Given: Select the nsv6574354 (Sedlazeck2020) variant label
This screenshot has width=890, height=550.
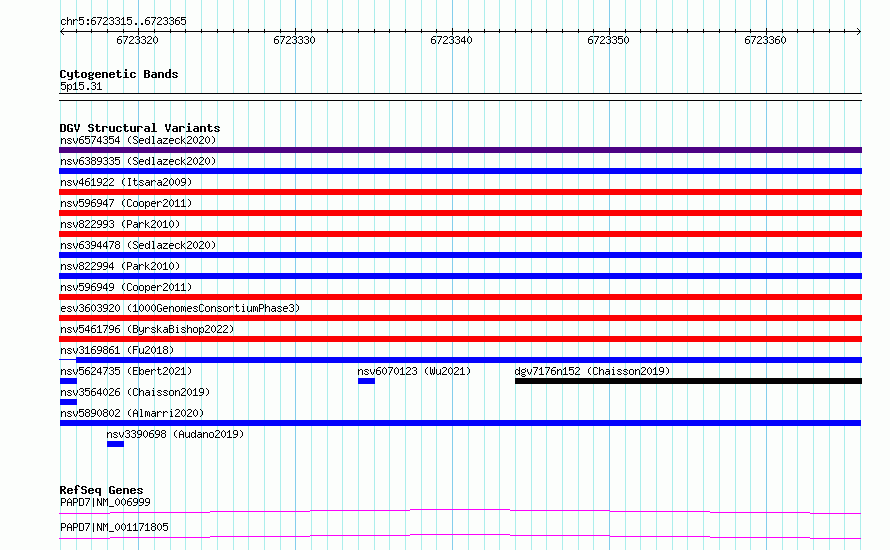Looking at the screenshot, I should 138,140.
